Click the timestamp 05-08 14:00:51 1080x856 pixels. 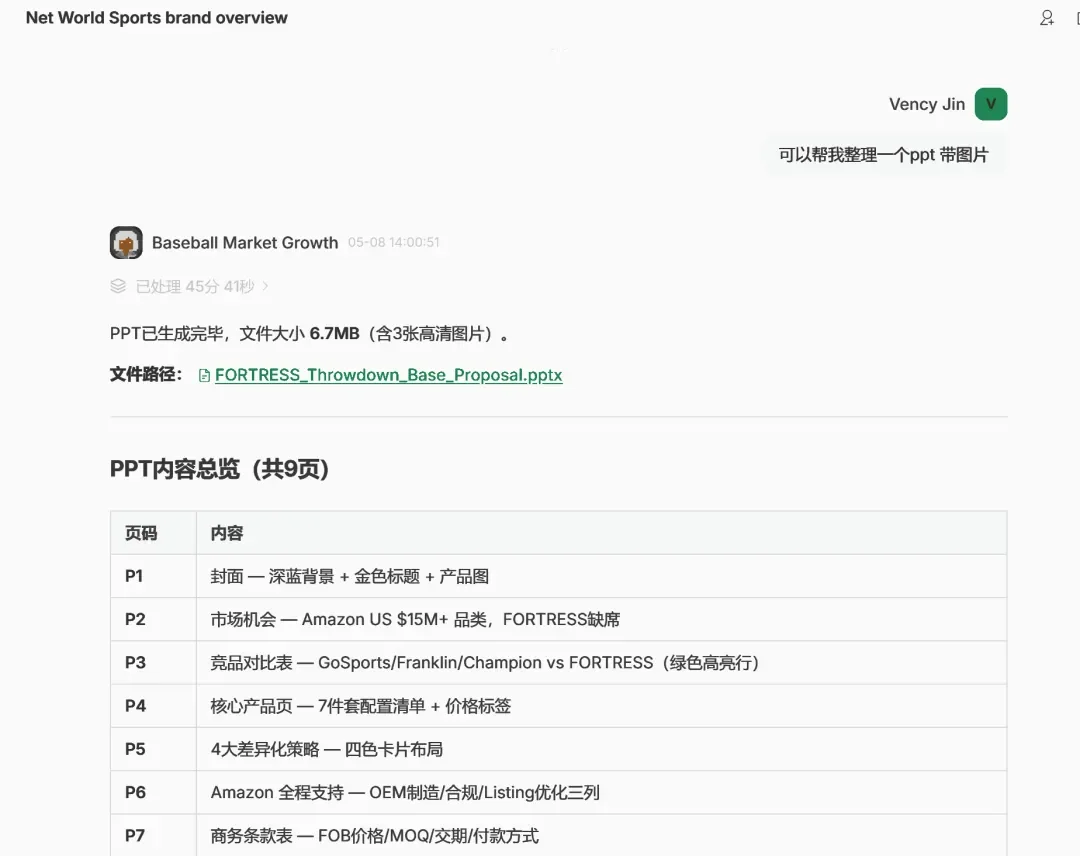click(x=393, y=242)
